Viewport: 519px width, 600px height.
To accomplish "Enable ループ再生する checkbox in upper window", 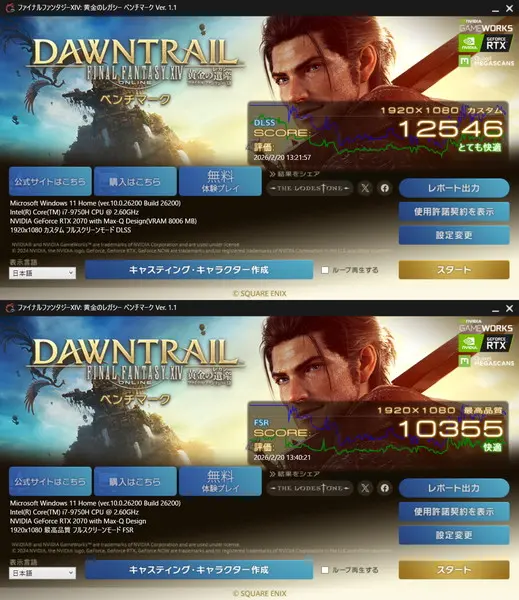I will click(x=325, y=270).
